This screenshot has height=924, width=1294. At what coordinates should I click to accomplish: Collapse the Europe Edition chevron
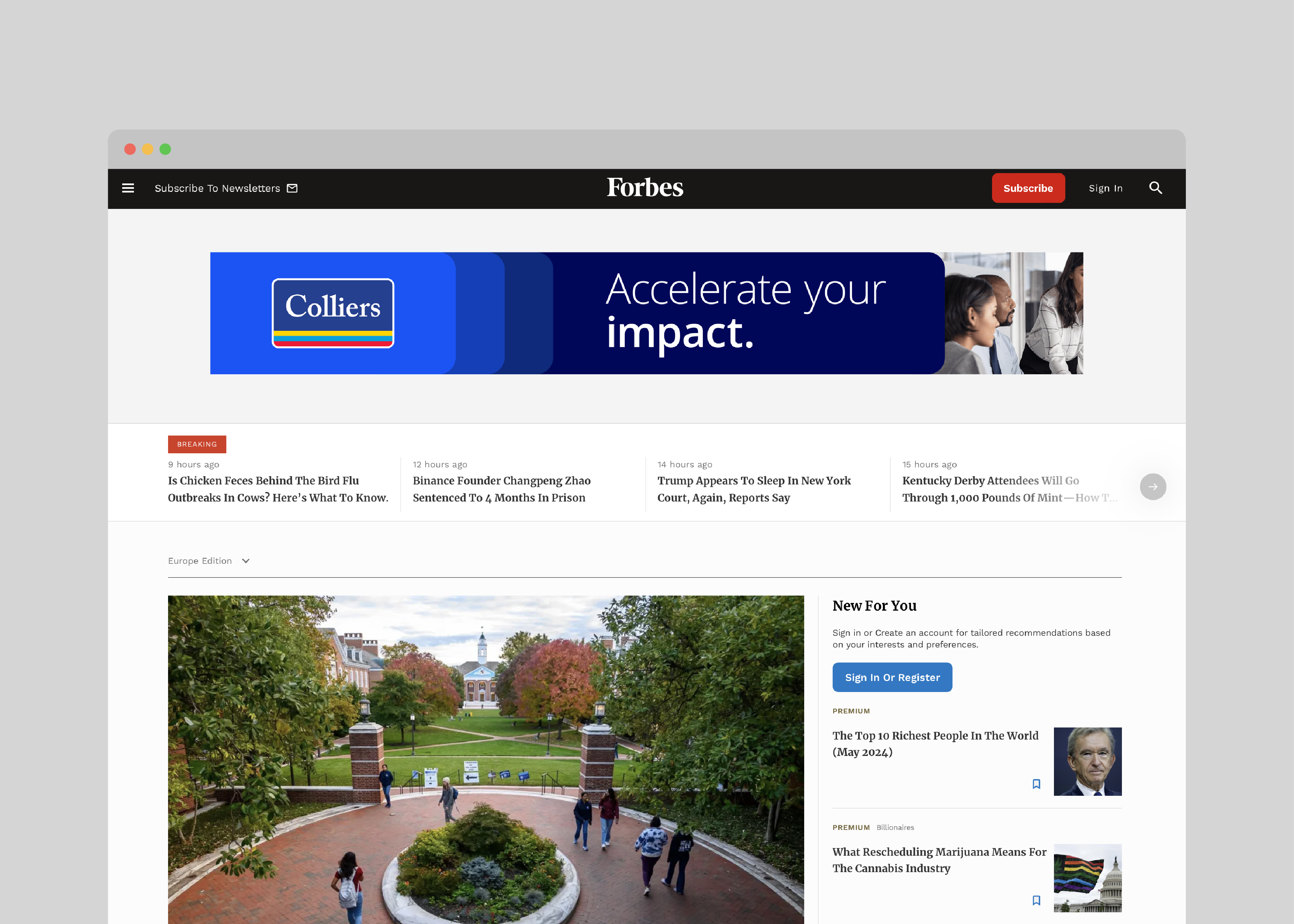pyautogui.click(x=245, y=561)
